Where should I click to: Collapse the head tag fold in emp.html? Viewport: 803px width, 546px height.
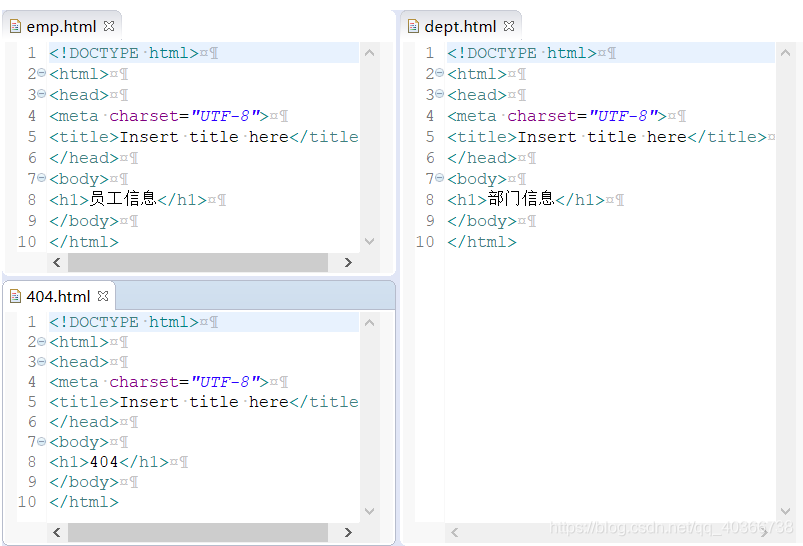click(42, 94)
